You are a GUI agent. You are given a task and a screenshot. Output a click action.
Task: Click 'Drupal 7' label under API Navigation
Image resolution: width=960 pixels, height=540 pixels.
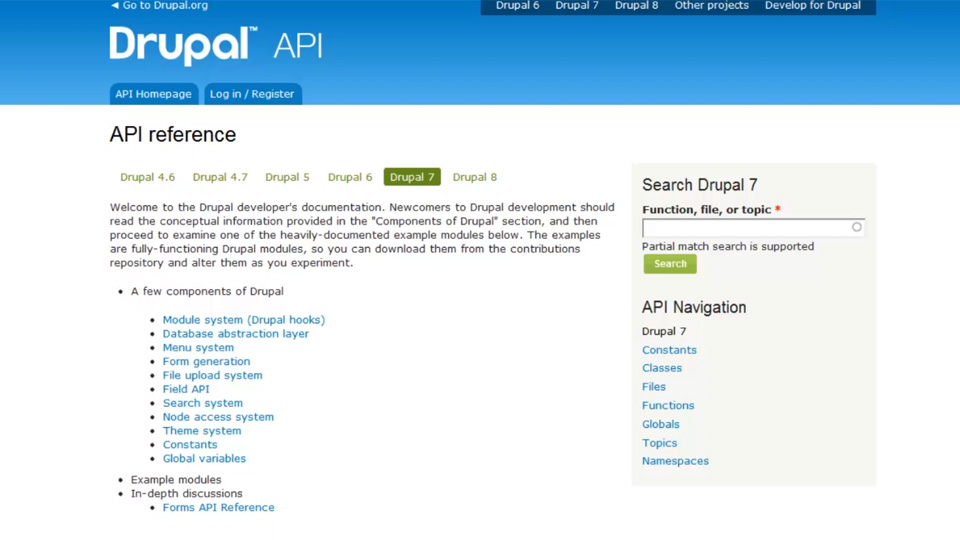pyautogui.click(x=664, y=331)
